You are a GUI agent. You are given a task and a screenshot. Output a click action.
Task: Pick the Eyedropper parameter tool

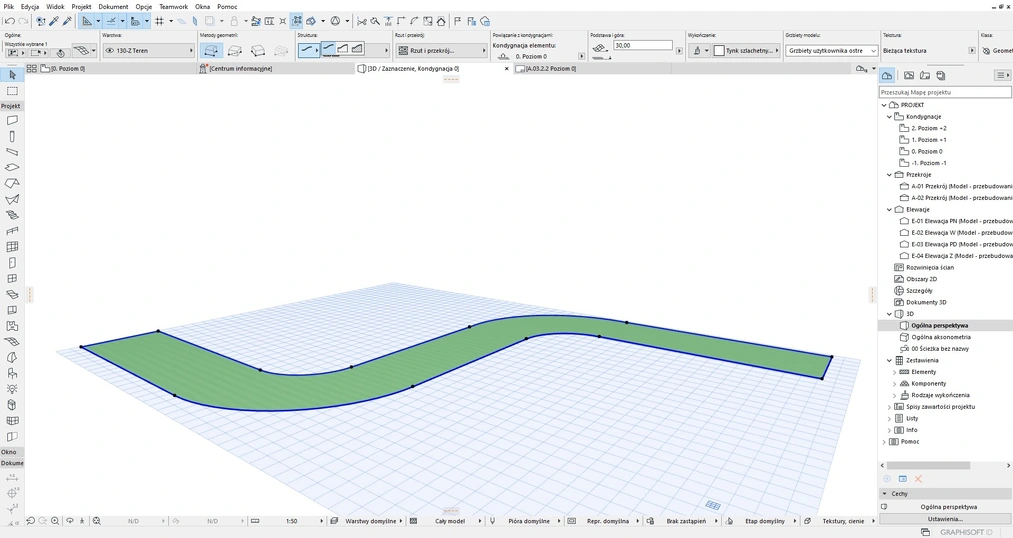pyautogui.click(x=54, y=20)
